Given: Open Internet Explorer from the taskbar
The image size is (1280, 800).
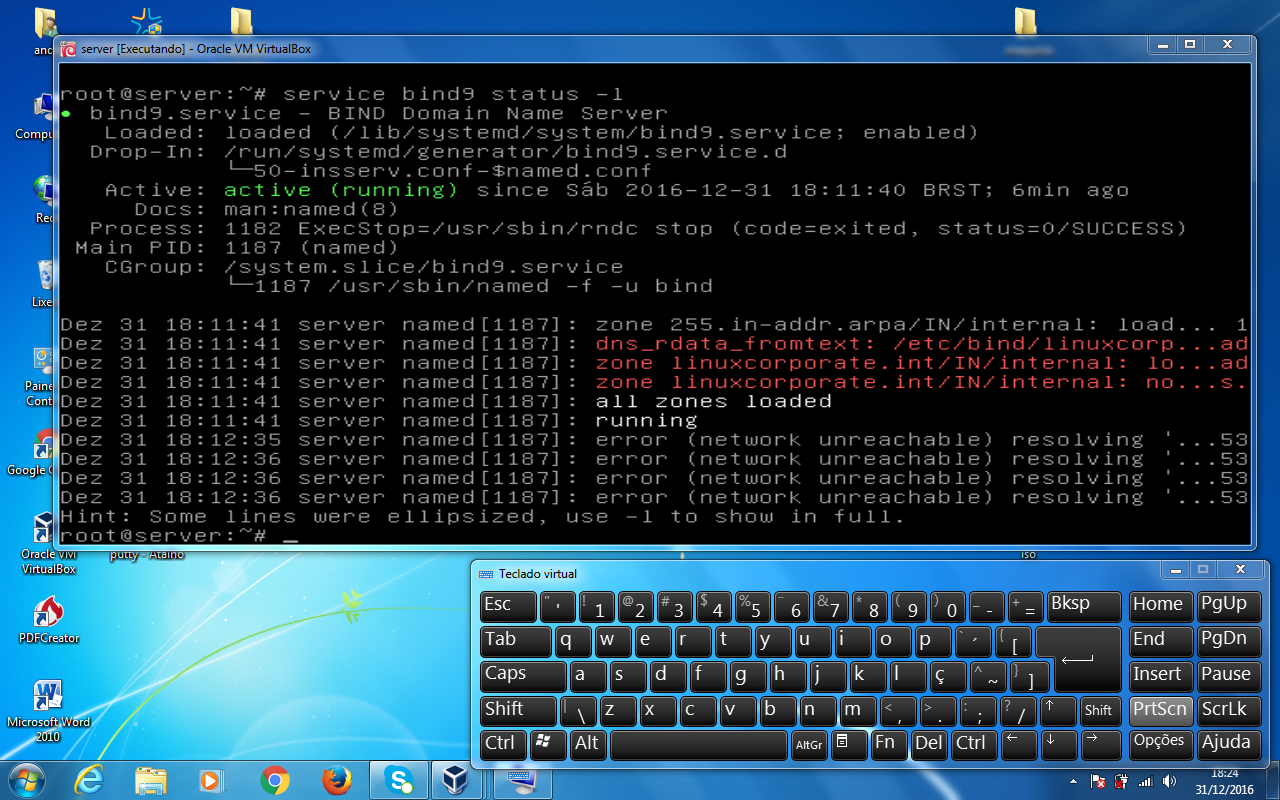Looking at the screenshot, I should [x=89, y=779].
